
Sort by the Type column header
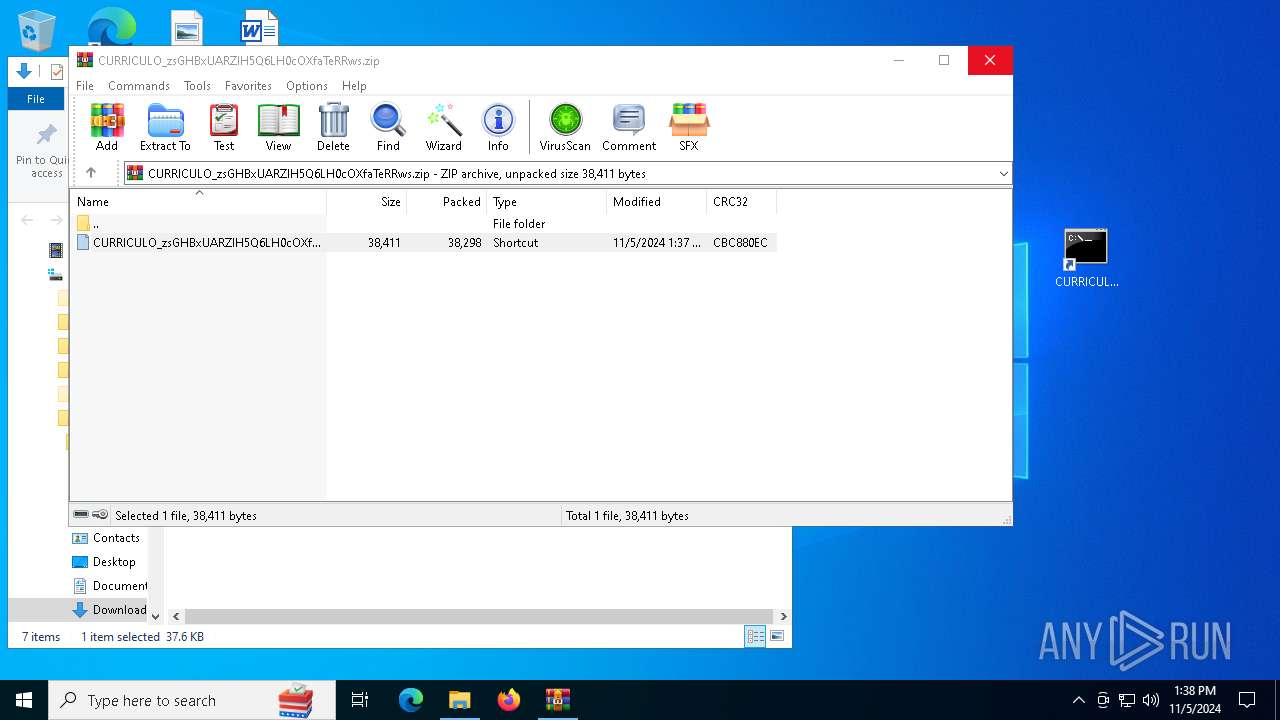click(546, 202)
